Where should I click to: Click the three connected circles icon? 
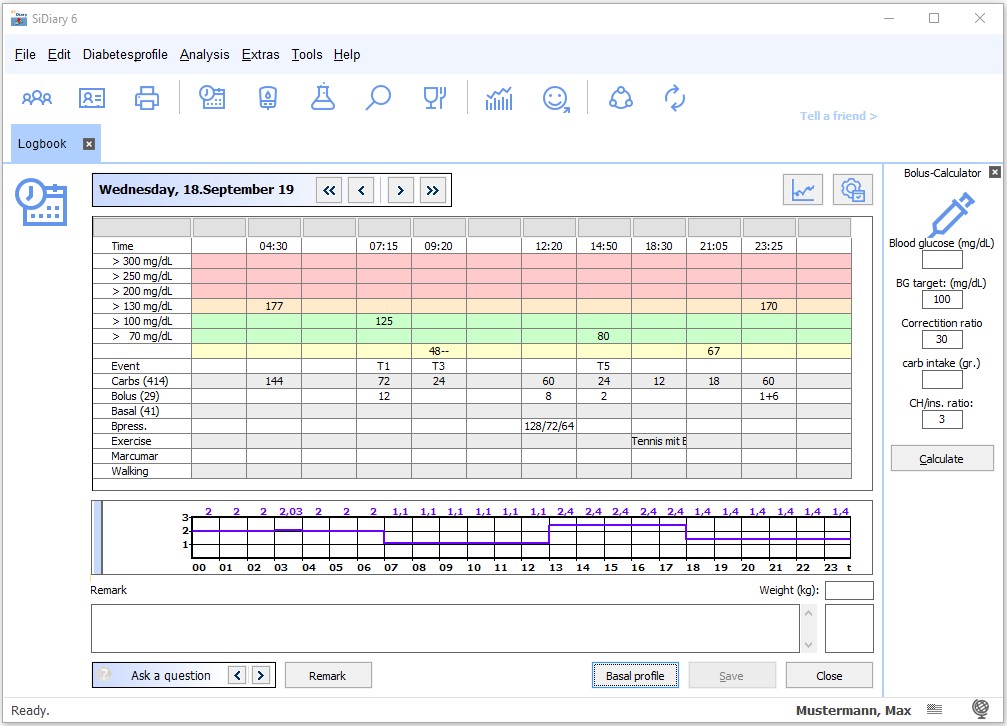pyautogui.click(x=620, y=98)
